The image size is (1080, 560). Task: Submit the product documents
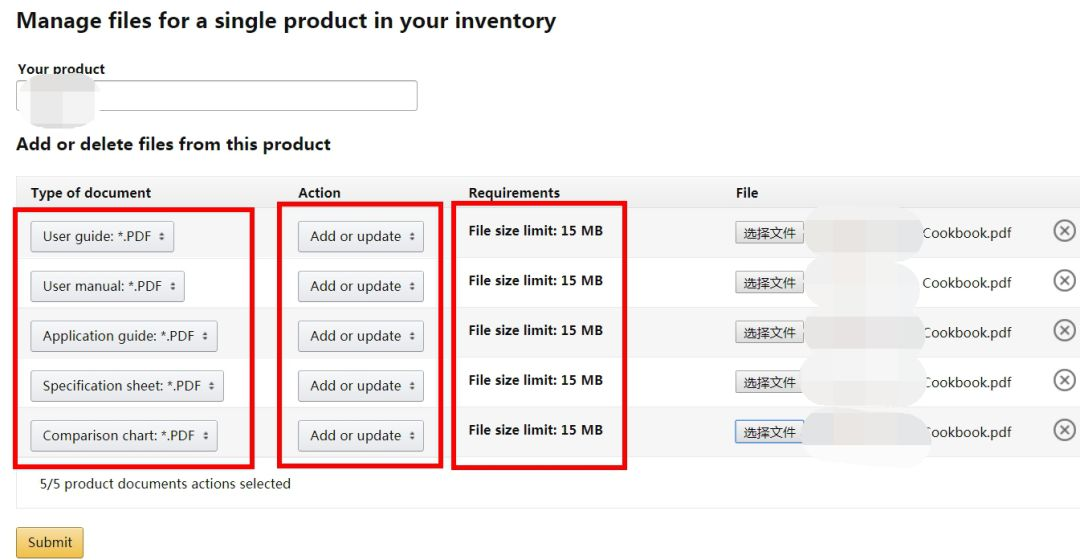[50, 542]
